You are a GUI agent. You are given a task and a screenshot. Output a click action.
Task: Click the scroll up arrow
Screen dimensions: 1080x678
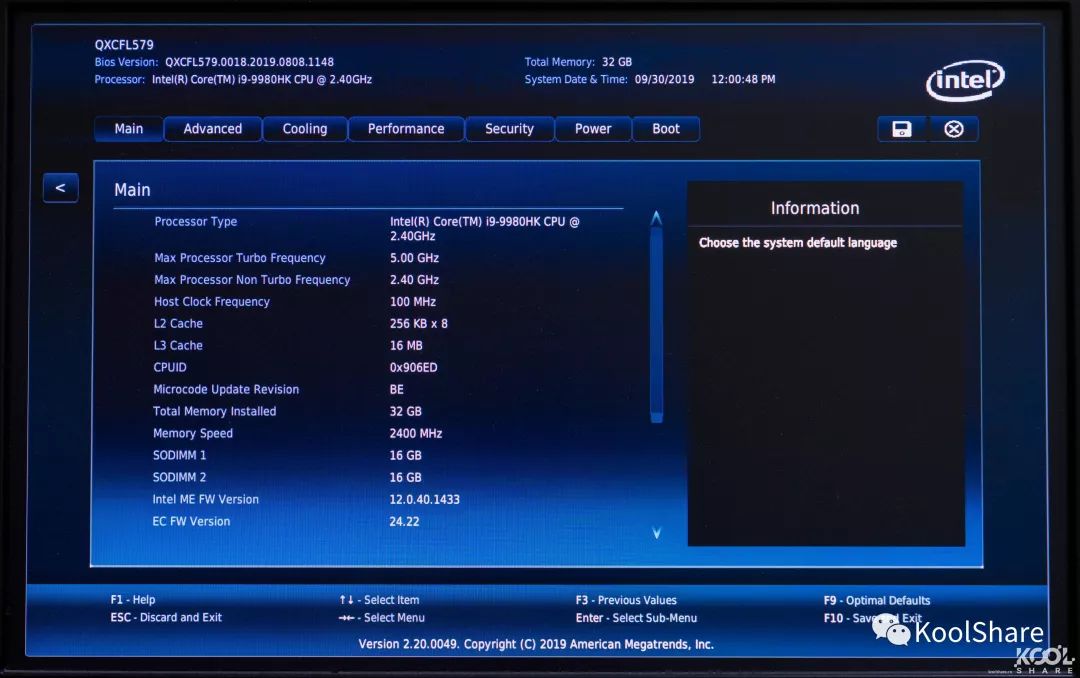pos(656,218)
